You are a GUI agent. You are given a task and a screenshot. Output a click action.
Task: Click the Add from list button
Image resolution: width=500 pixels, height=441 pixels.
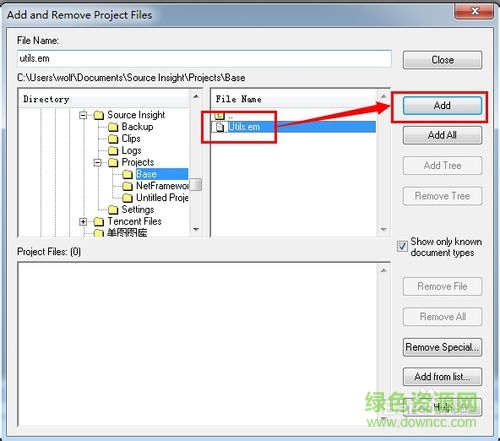point(442,377)
